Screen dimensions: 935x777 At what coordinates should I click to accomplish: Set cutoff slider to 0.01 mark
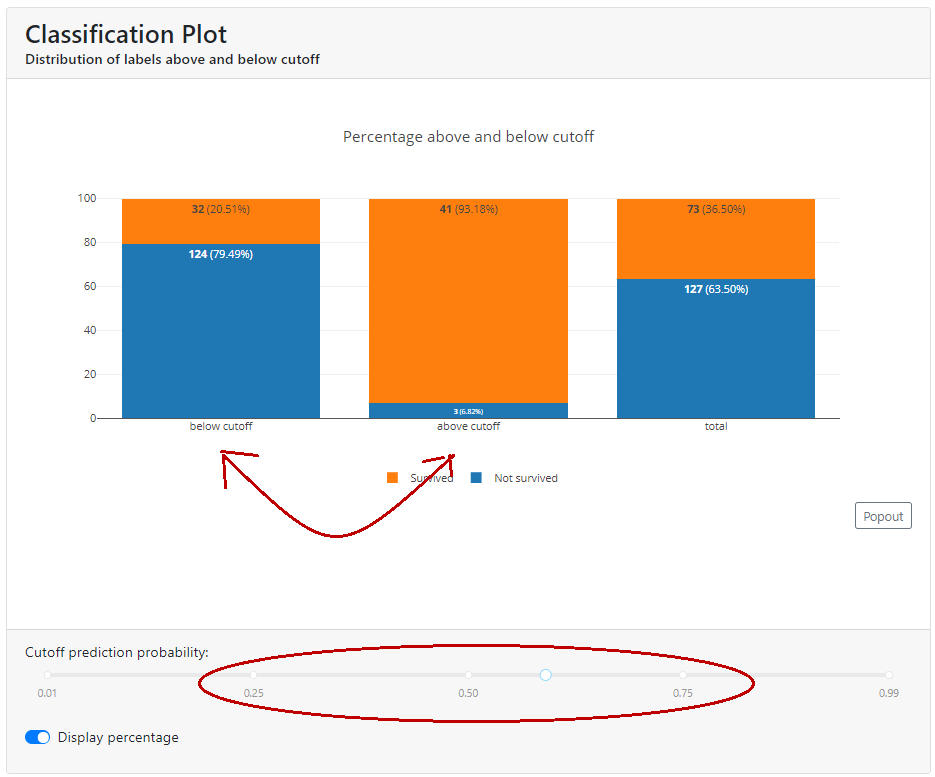47,675
